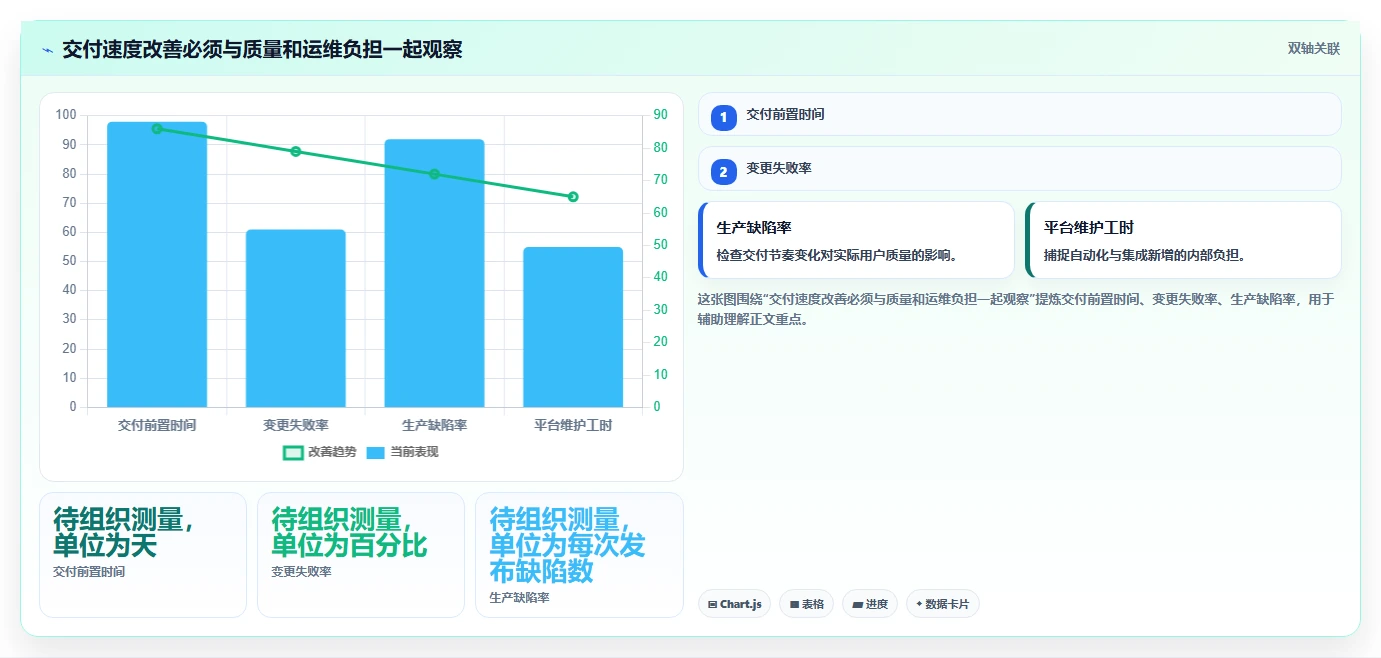Click the 双轴关联 label in header
Screen dimensions: 1381x658
tap(1313, 49)
